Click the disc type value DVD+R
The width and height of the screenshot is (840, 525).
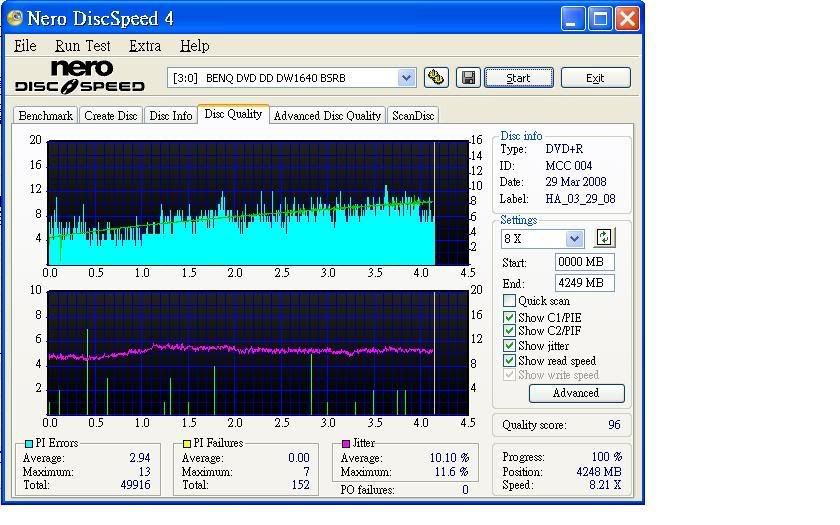tap(564, 149)
